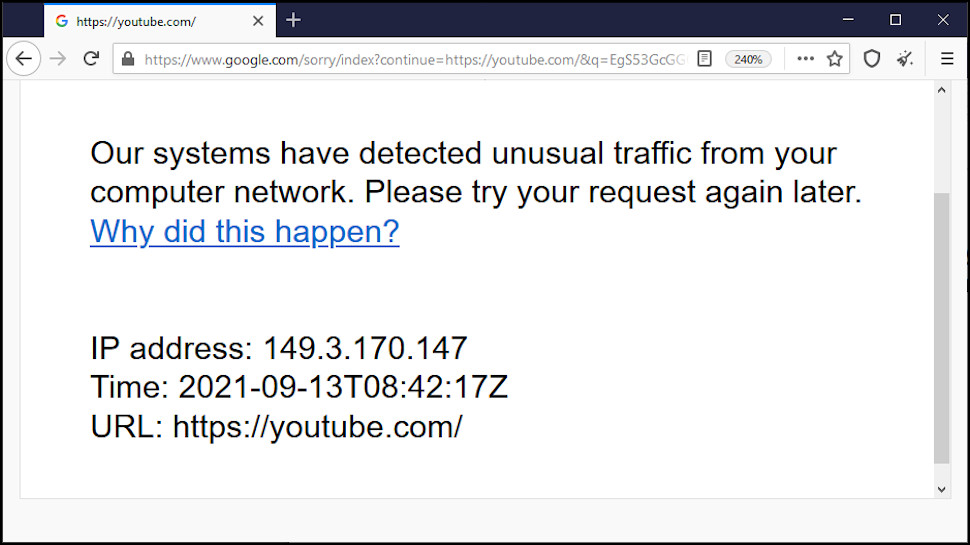The height and width of the screenshot is (545, 970).
Task: Click the address bar URL field
Action: click(x=415, y=59)
